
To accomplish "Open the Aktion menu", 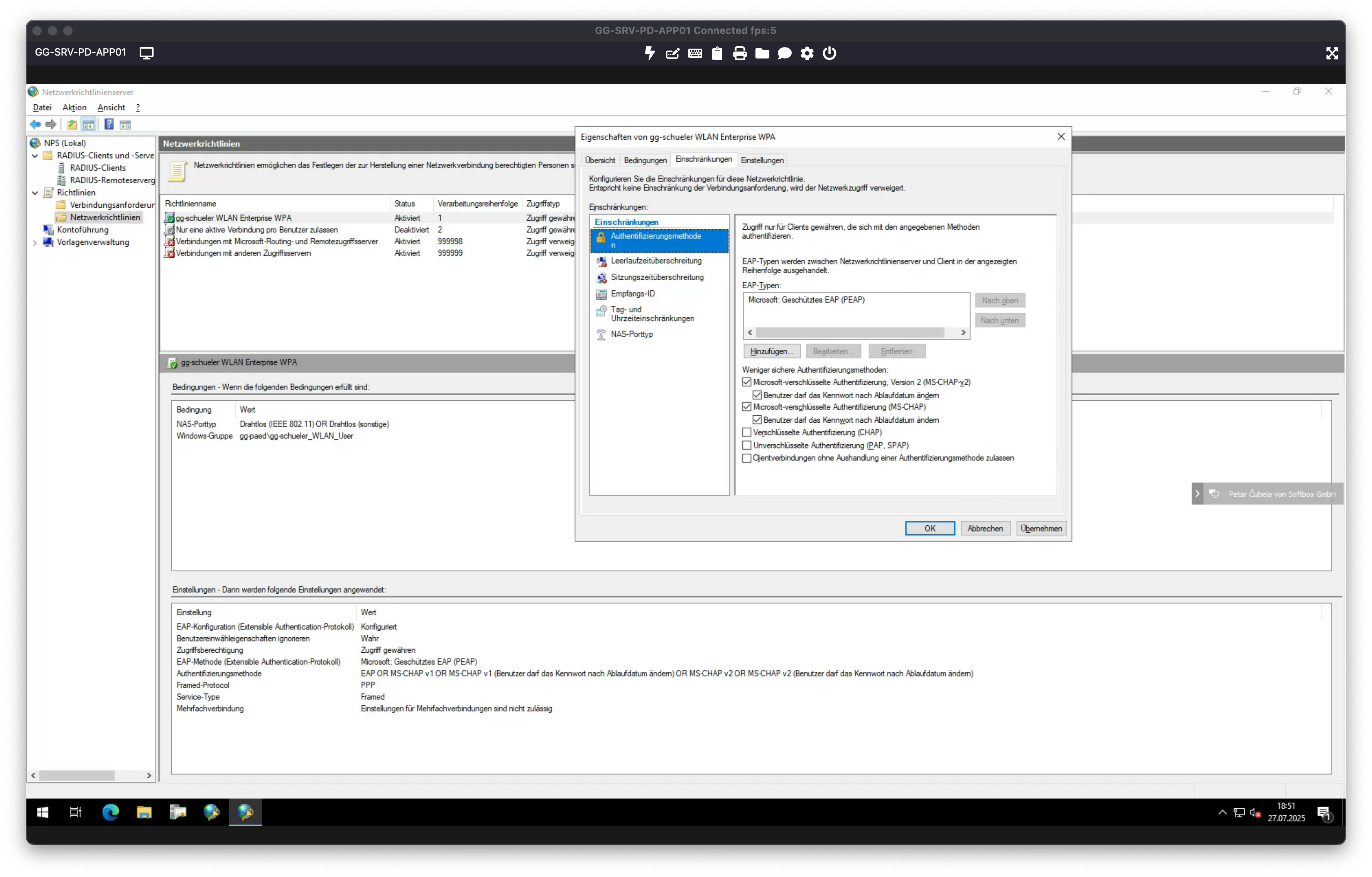I will pyautogui.click(x=74, y=107).
